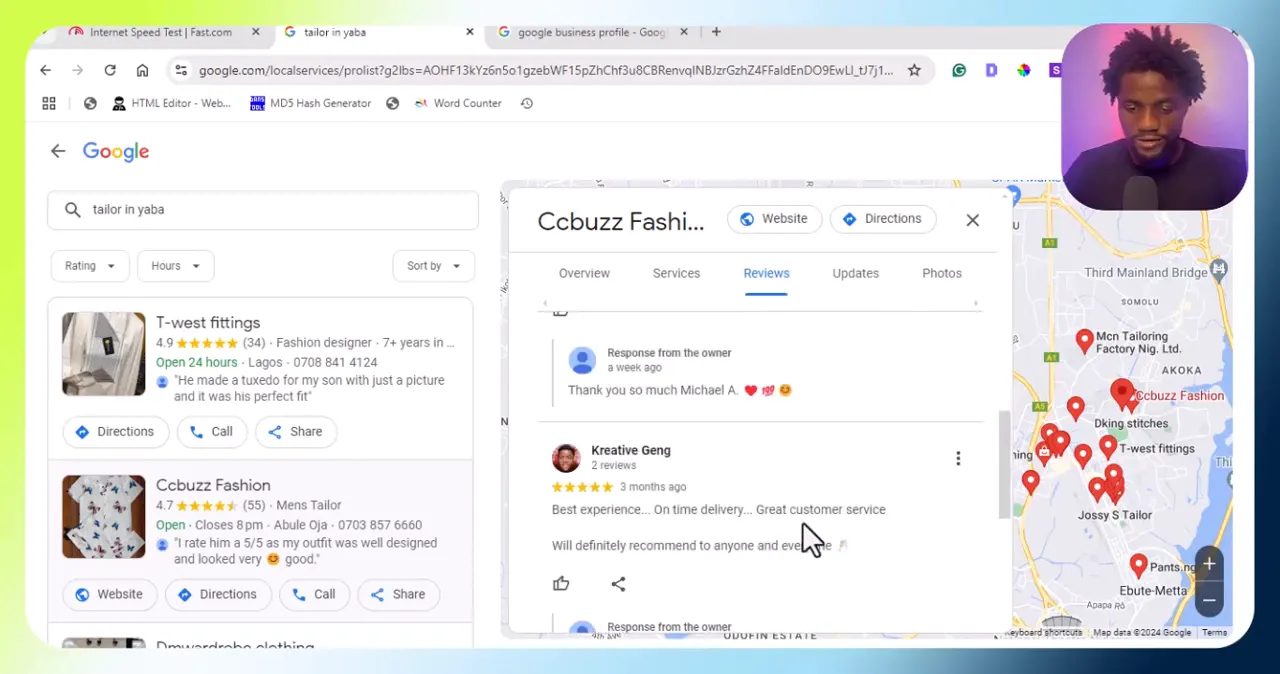Switch to Updates tab
The height and width of the screenshot is (674, 1280).
pos(856,273)
